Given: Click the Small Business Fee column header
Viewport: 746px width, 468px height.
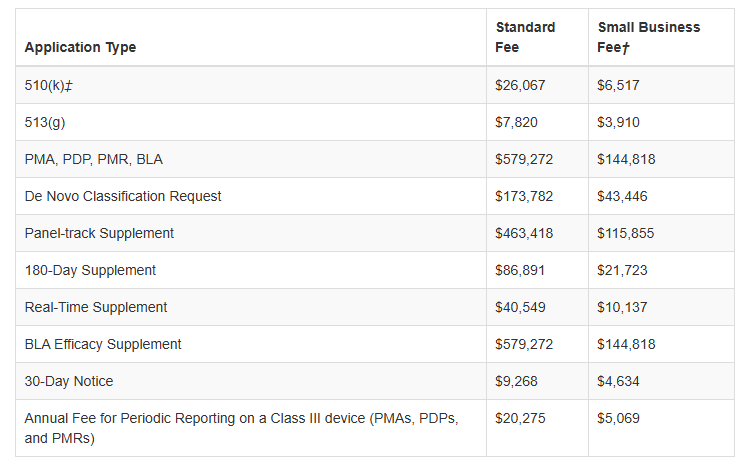Looking at the screenshot, I should 648,37.
